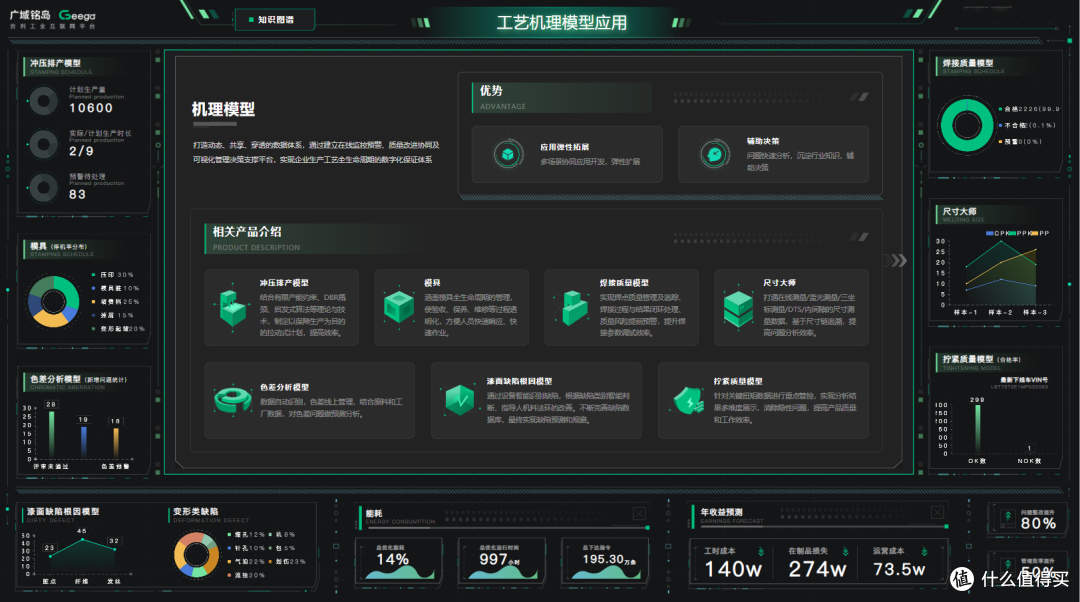The image size is (1080, 602).
Task: Click the 焊接质量模型 green donut chart
Action: click(966, 125)
